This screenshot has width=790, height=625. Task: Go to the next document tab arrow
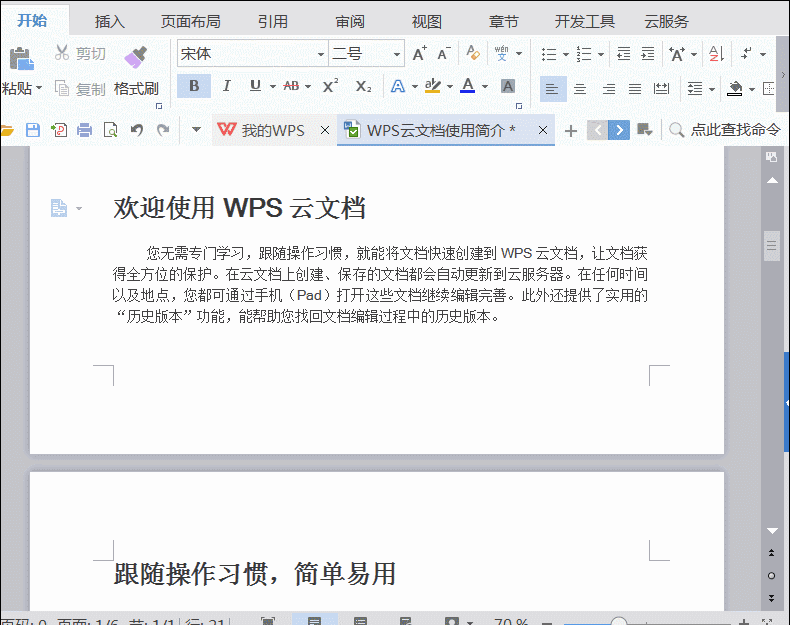619,130
